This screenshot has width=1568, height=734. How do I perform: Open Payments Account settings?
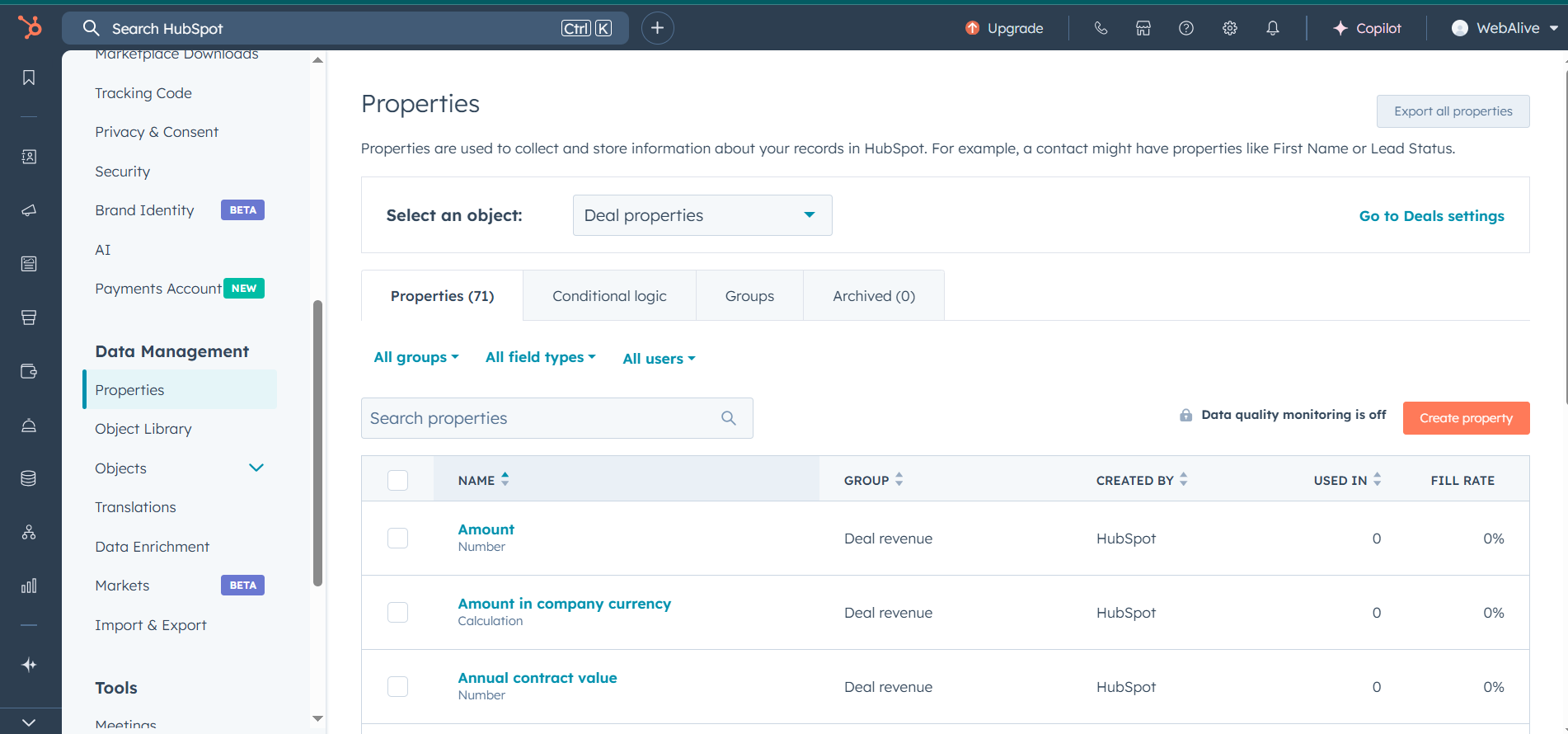158,289
